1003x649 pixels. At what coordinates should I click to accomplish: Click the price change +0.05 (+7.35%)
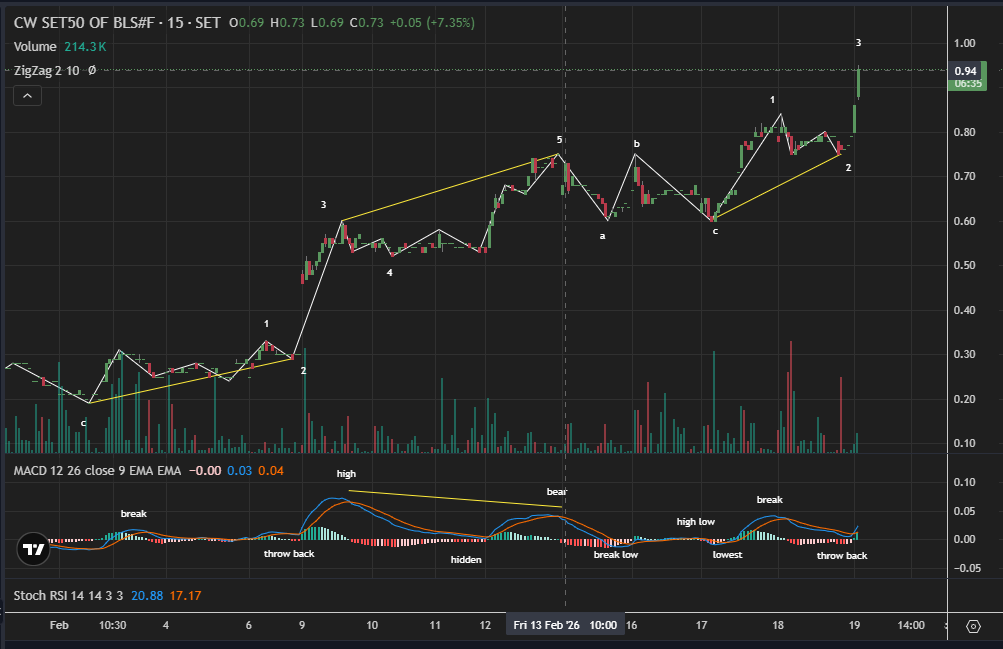pyautogui.click(x=432, y=23)
